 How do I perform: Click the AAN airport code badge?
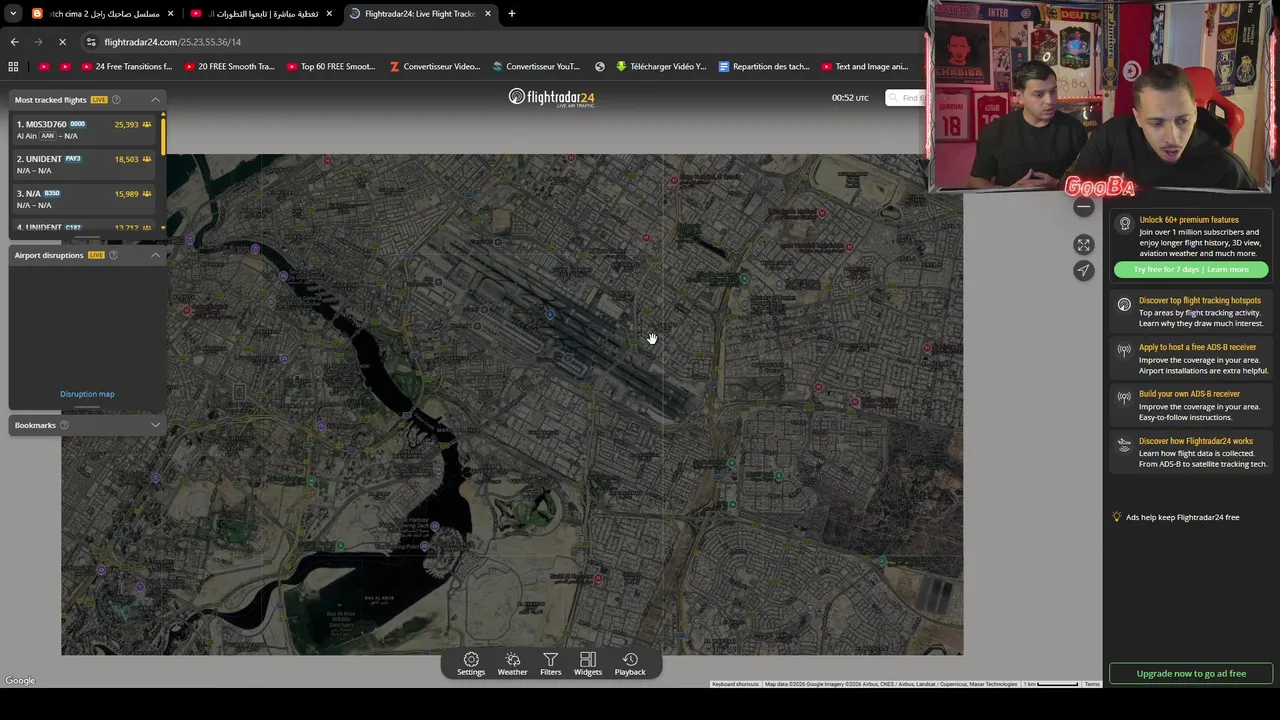[x=47, y=136]
